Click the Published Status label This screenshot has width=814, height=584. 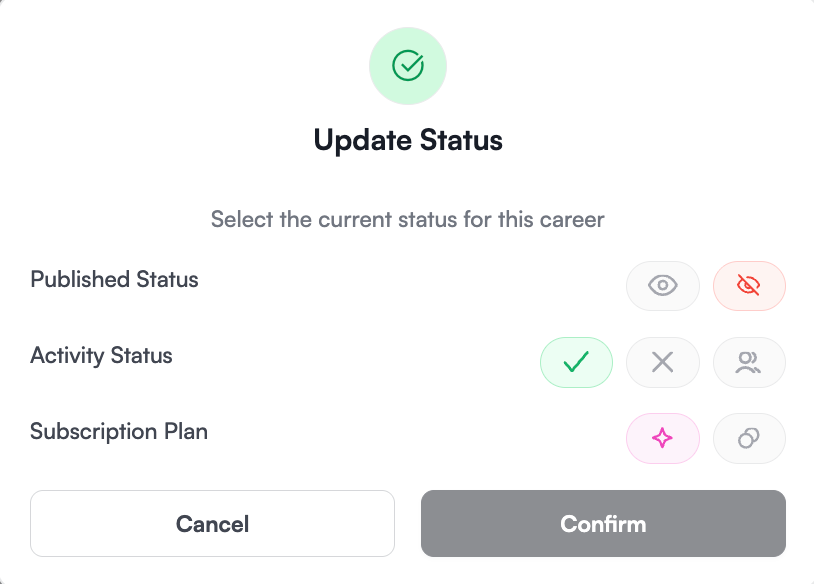tap(113, 280)
